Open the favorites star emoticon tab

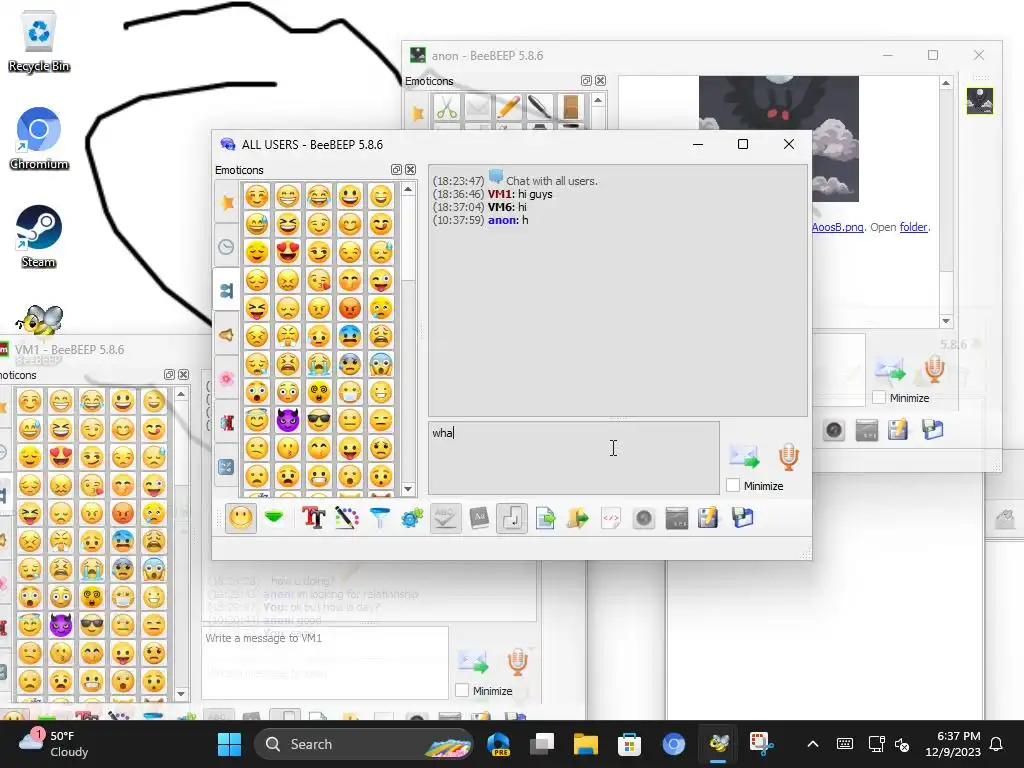227,202
